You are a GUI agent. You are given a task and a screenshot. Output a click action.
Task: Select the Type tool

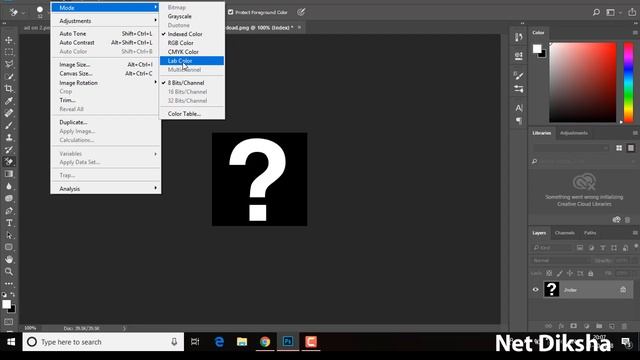coord(9,223)
